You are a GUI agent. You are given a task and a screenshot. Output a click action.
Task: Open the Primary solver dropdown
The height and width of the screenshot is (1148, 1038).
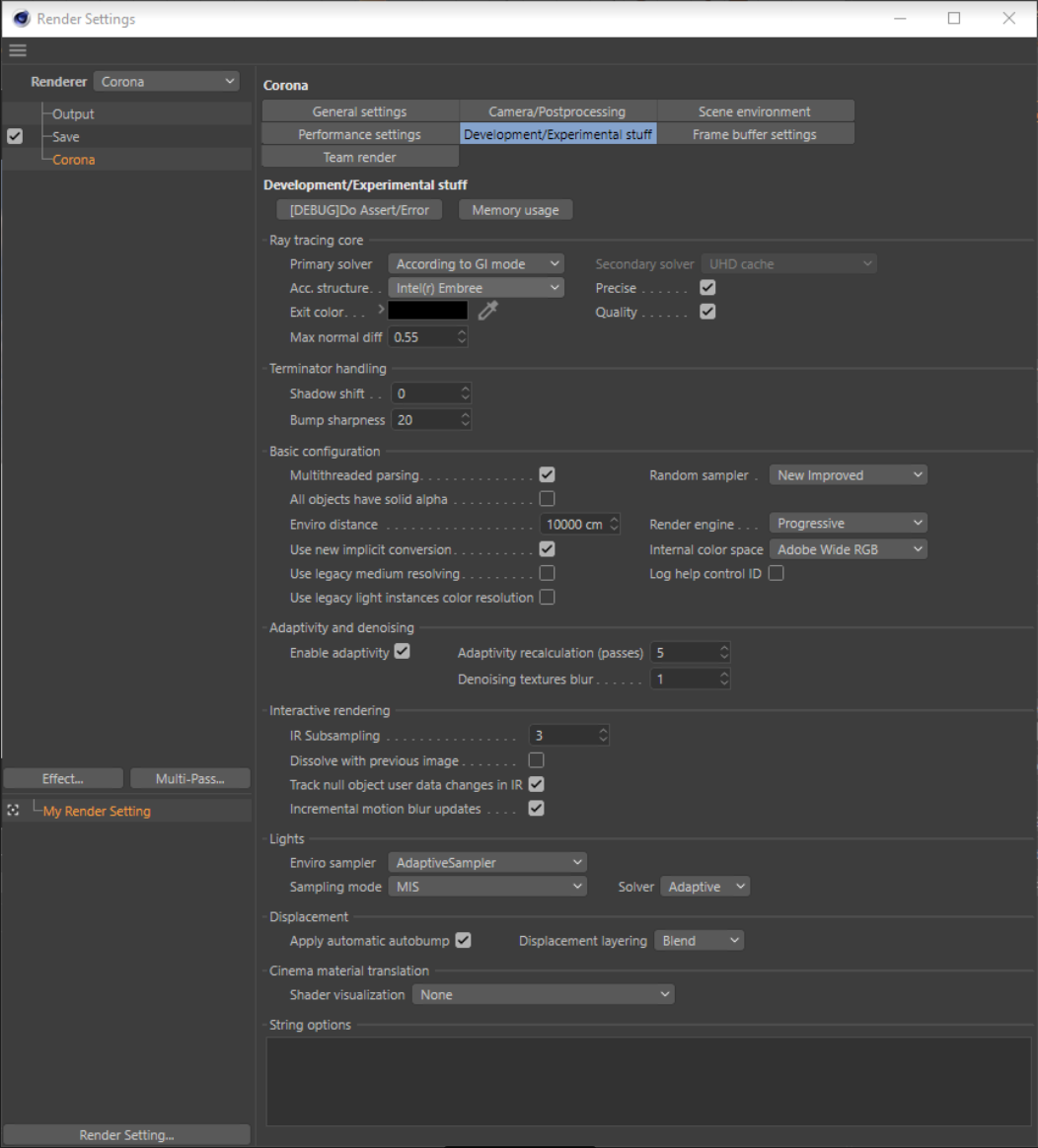click(x=477, y=263)
